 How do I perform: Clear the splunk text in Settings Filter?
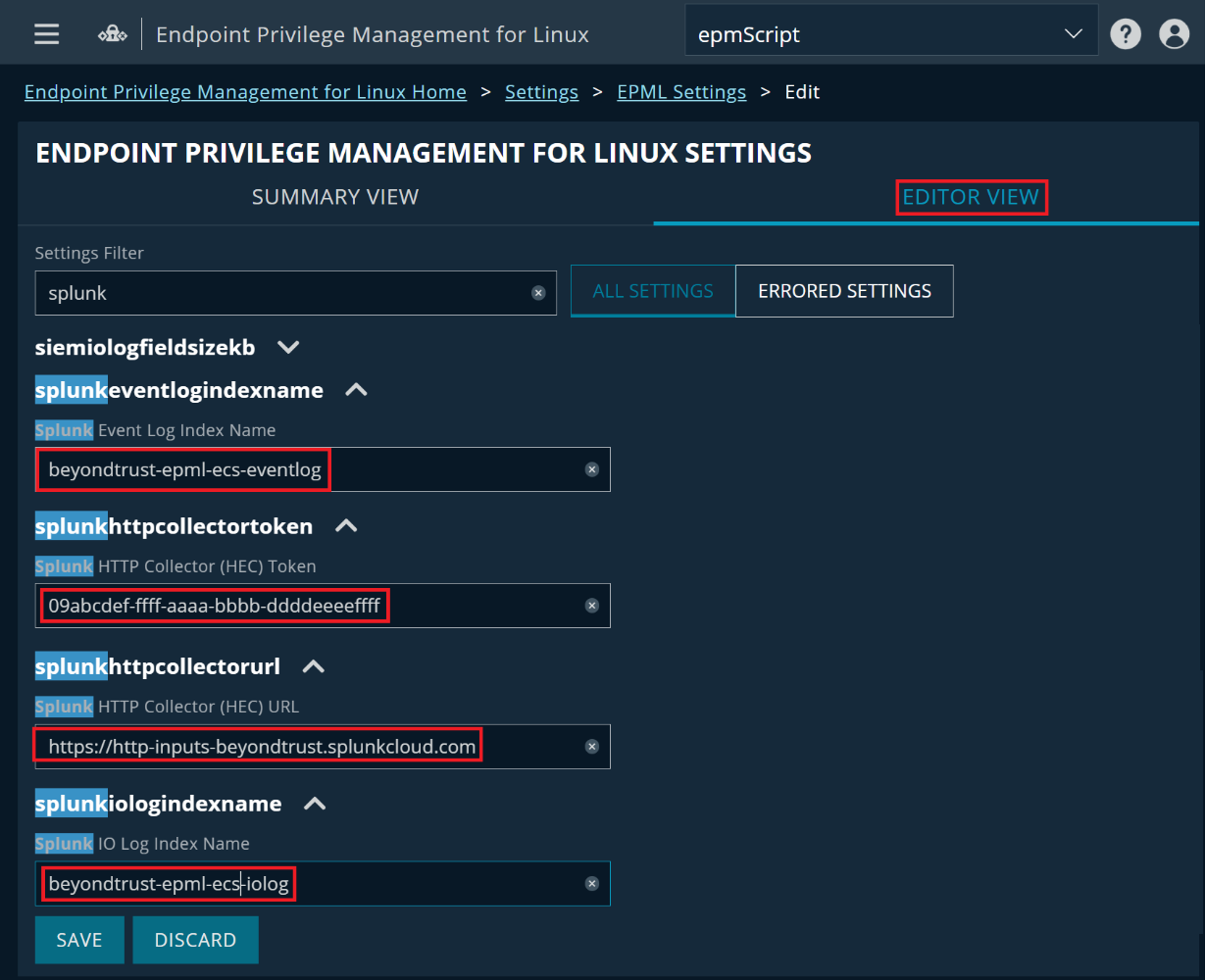coord(538,292)
